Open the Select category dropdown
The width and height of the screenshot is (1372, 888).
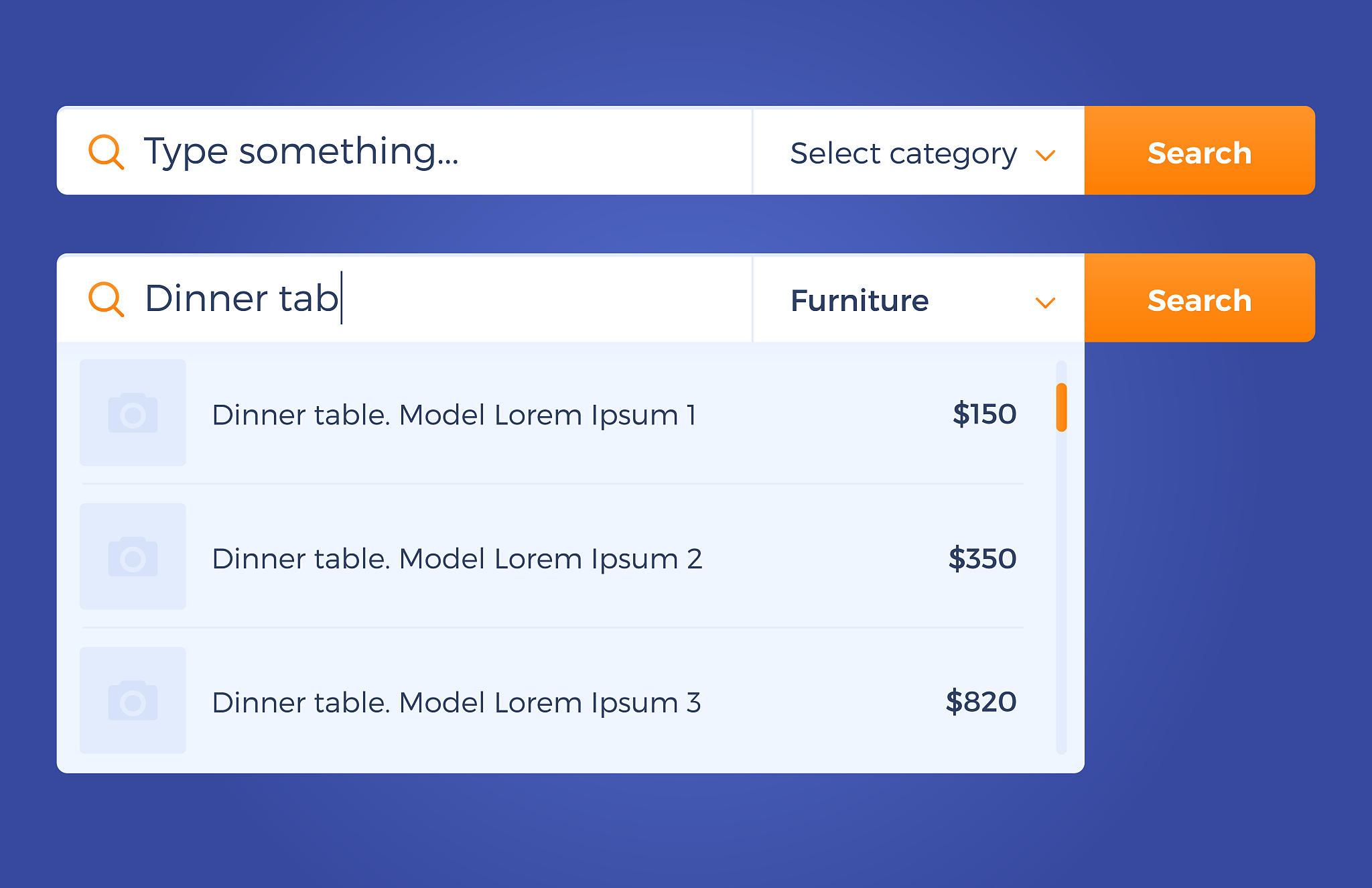click(x=918, y=153)
